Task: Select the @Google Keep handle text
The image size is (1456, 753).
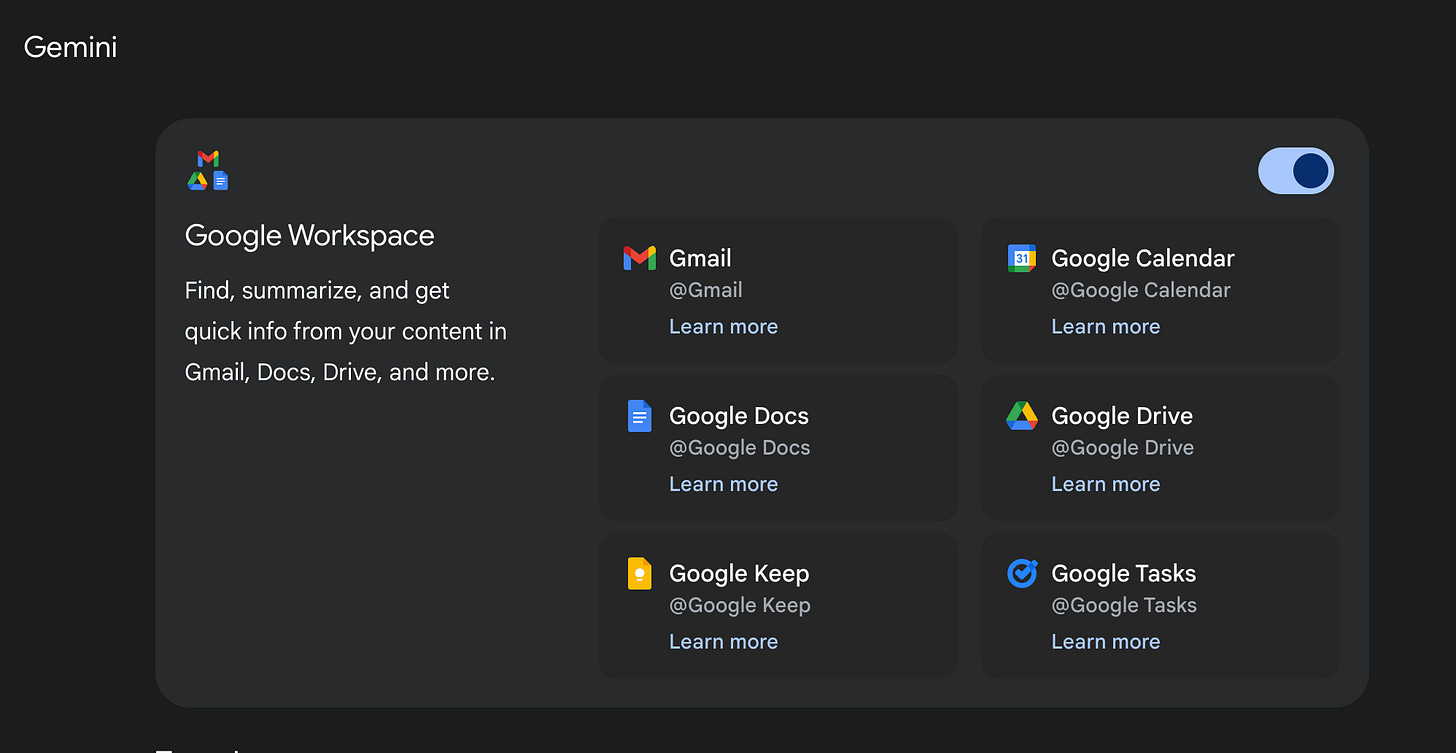Action: coord(740,605)
